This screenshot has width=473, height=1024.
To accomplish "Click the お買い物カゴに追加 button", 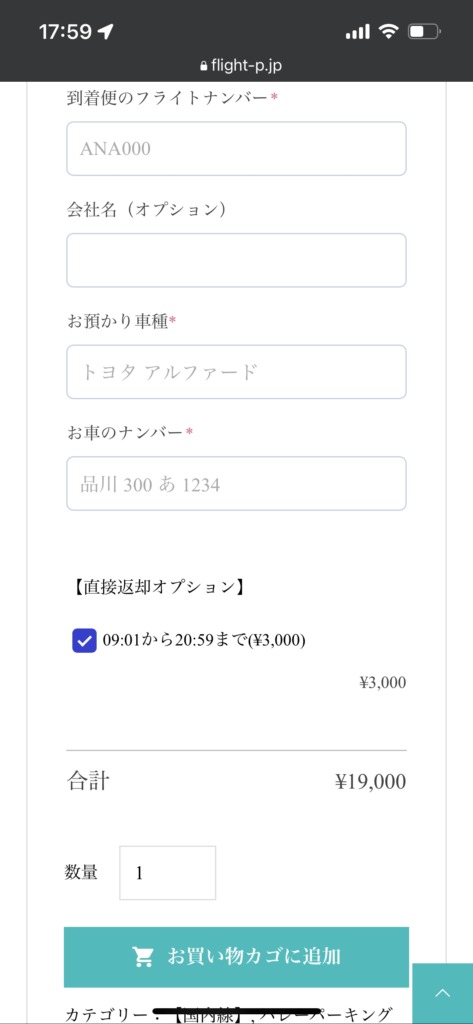I will (x=236, y=957).
